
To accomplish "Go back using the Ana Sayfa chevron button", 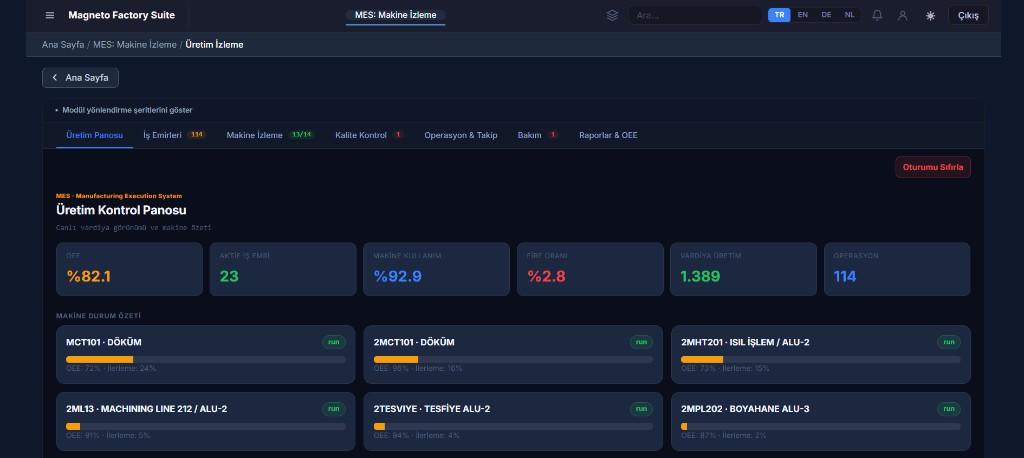I will click(81, 77).
